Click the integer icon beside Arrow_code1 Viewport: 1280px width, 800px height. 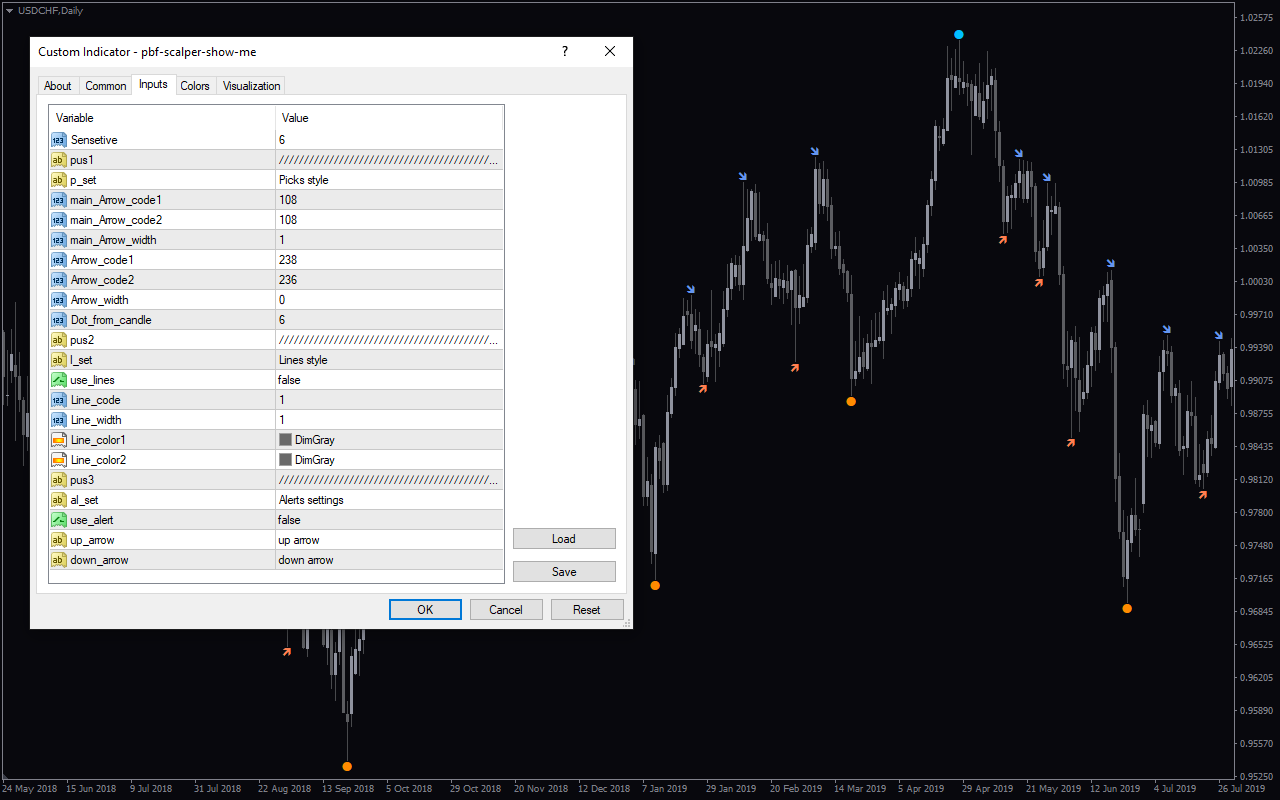[x=58, y=260]
